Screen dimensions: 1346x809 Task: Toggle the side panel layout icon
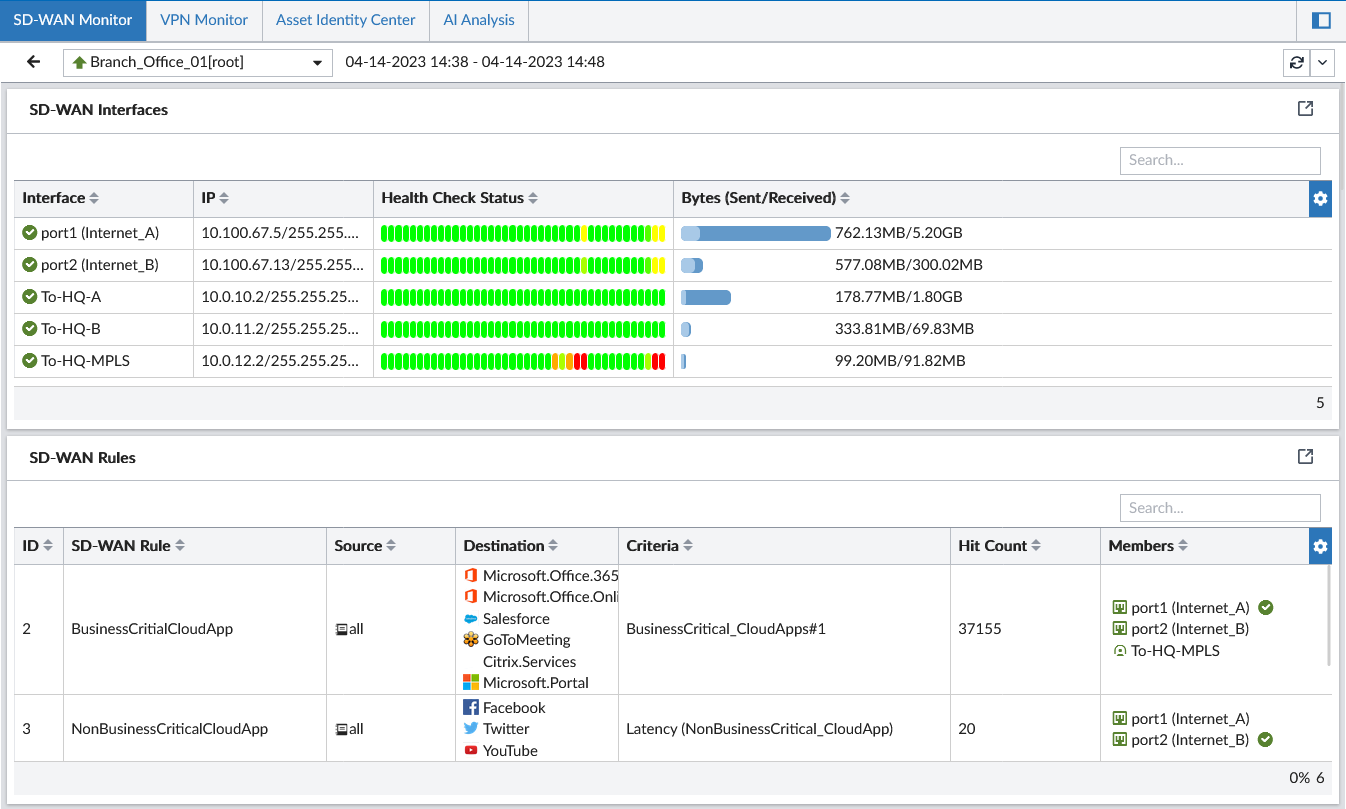click(x=1321, y=20)
